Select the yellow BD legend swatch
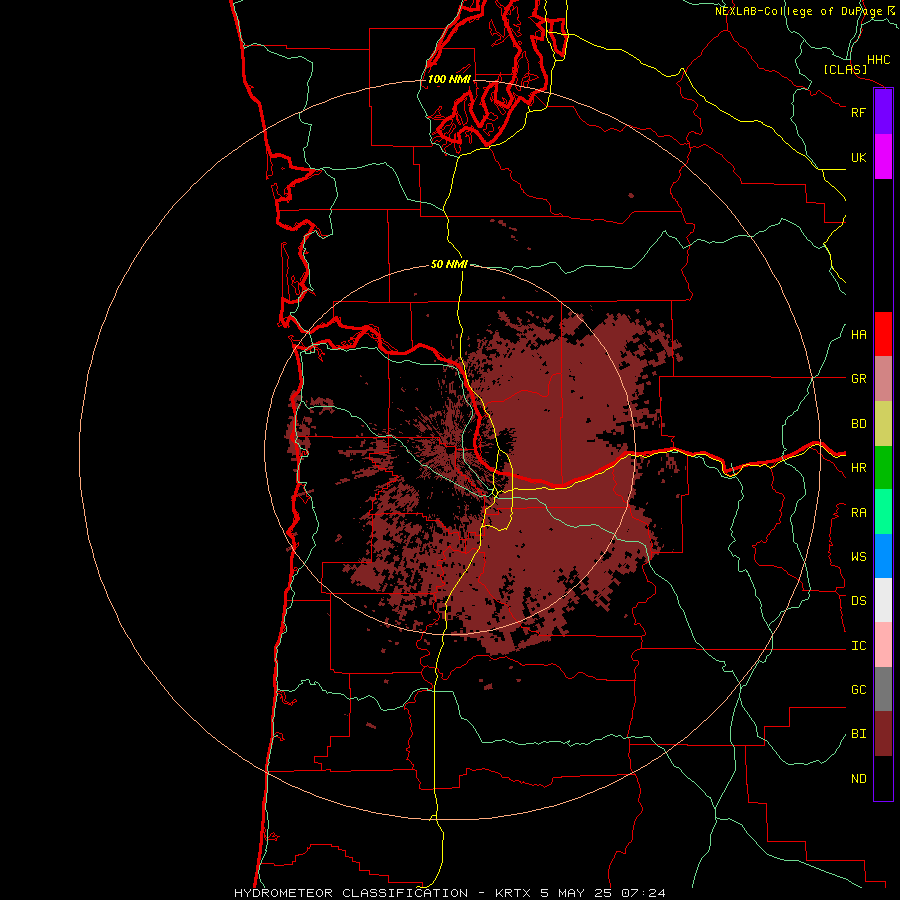This screenshot has width=900, height=900. [883, 423]
